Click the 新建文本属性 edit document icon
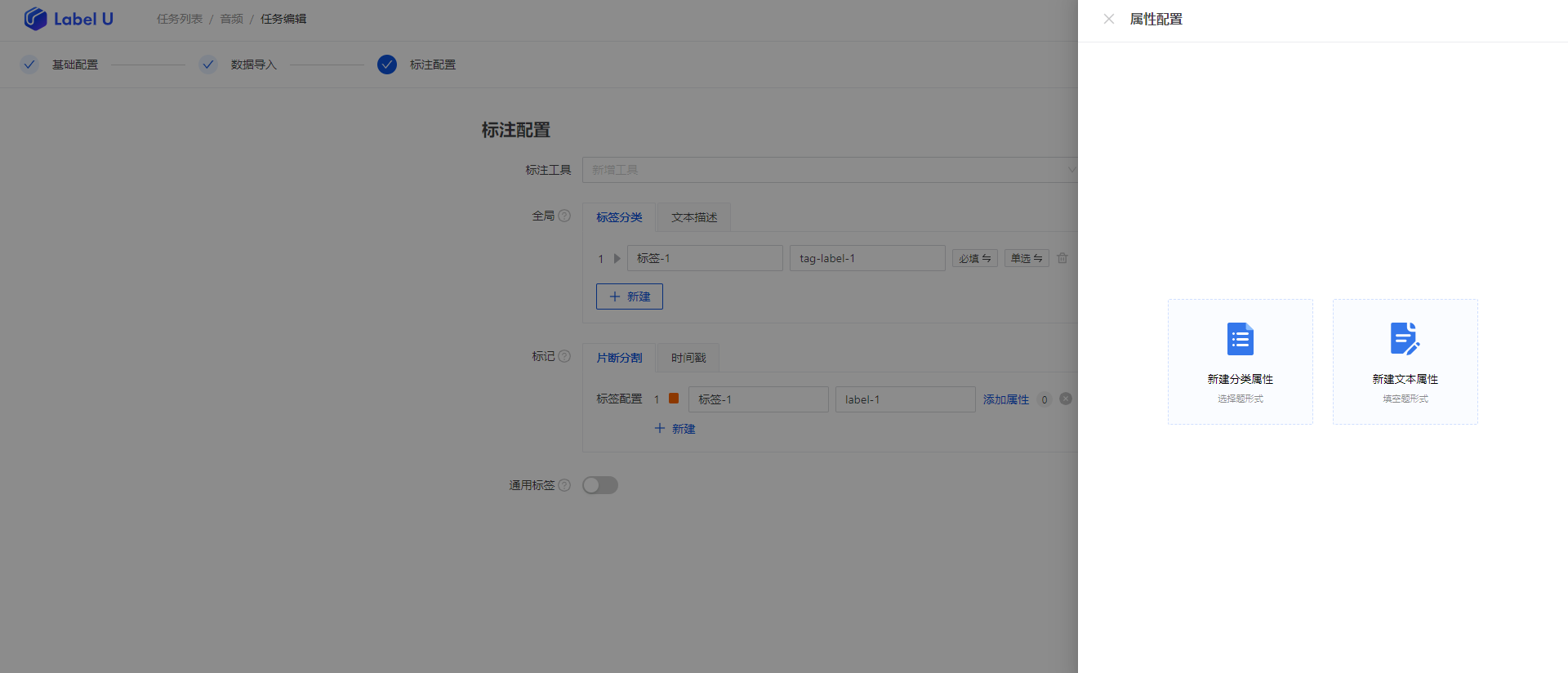Viewport: 1568px width, 673px height. point(1405,339)
